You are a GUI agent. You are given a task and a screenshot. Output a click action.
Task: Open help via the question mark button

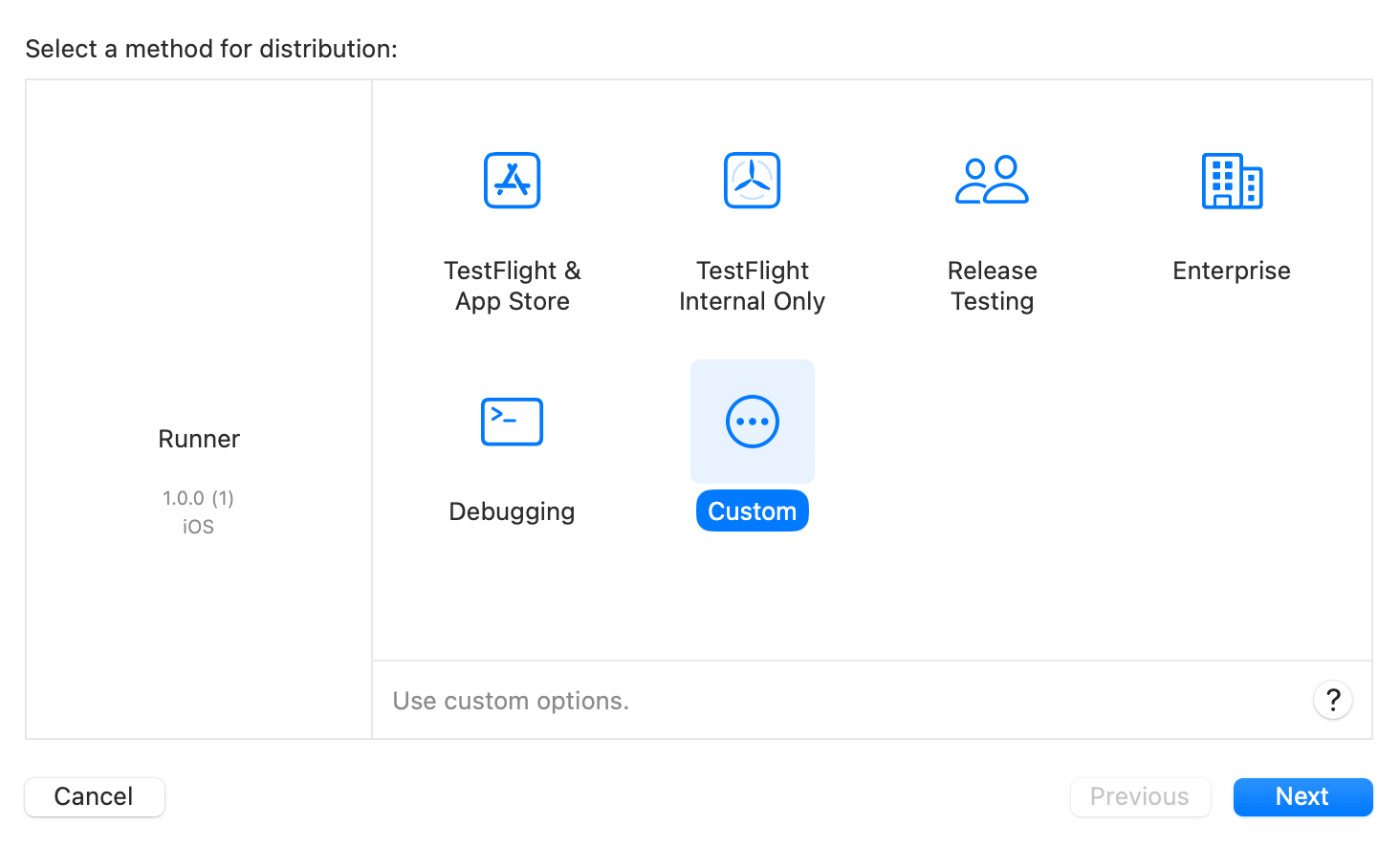[x=1333, y=700]
